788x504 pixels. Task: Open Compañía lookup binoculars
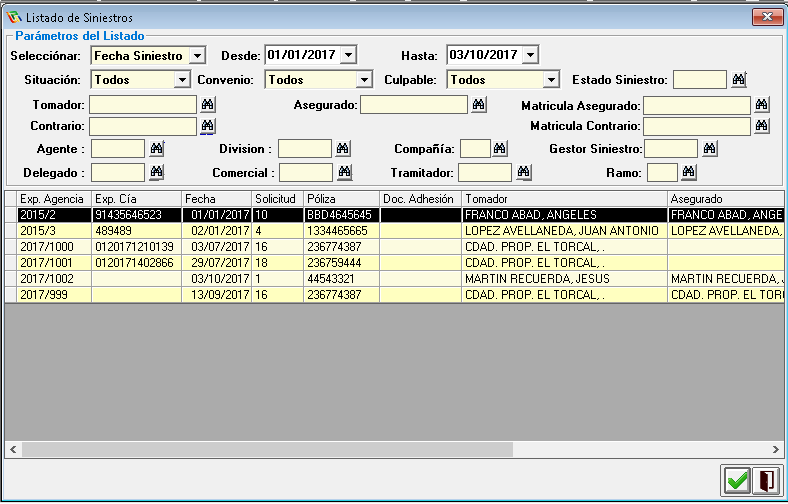click(500, 149)
